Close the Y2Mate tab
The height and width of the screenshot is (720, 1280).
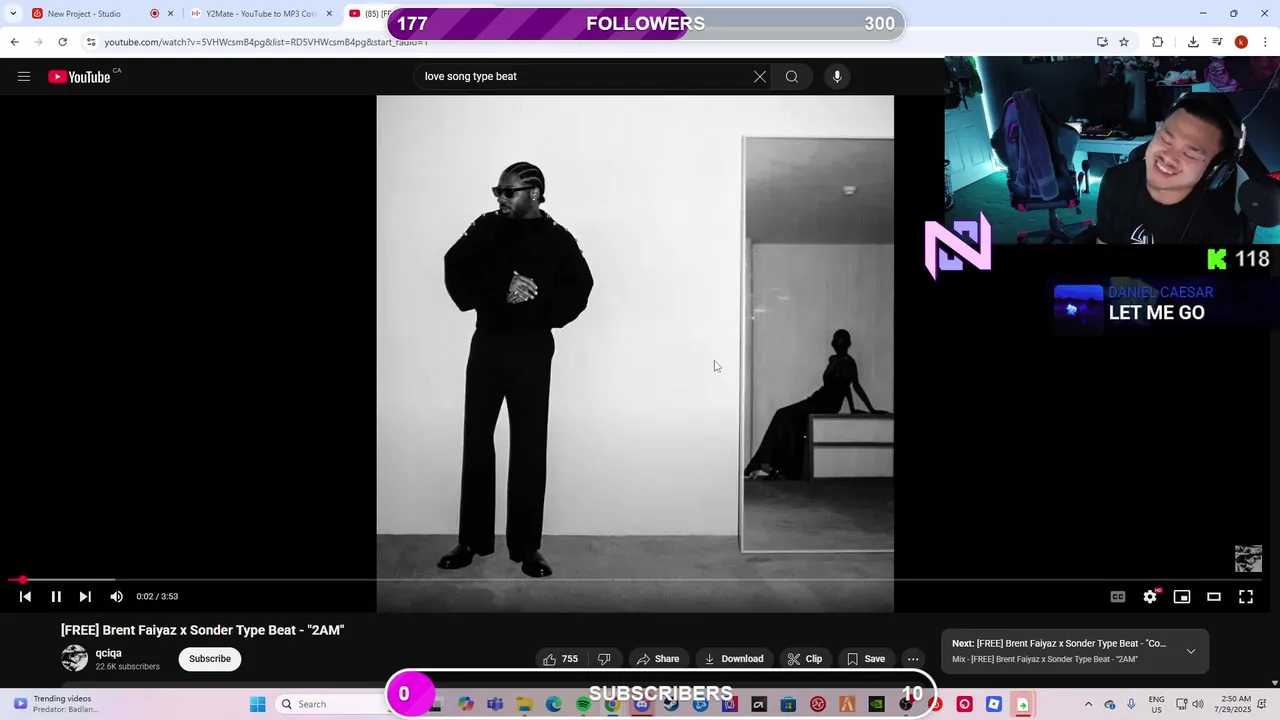[x=329, y=14]
